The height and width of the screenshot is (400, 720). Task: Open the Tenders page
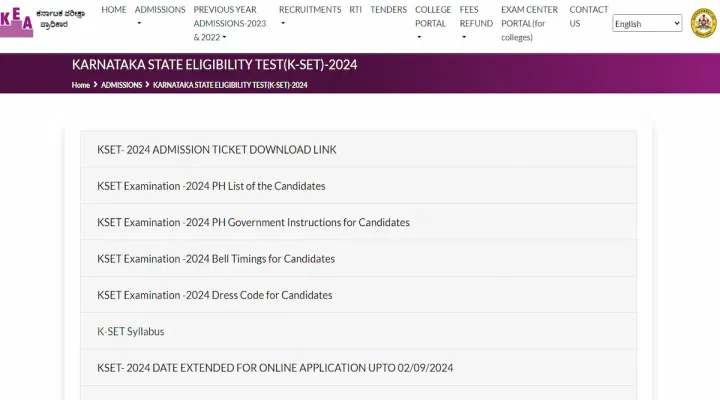[x=388, y=10]
